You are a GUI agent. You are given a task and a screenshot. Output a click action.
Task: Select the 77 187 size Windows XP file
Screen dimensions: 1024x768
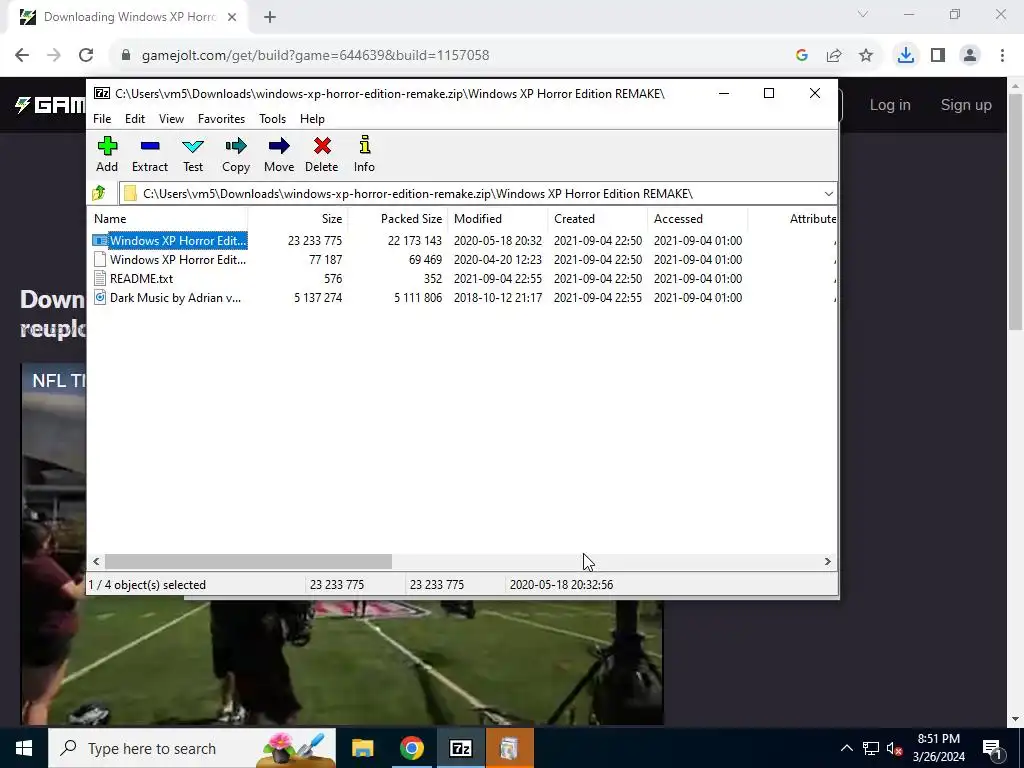click(x=462, y=259)
